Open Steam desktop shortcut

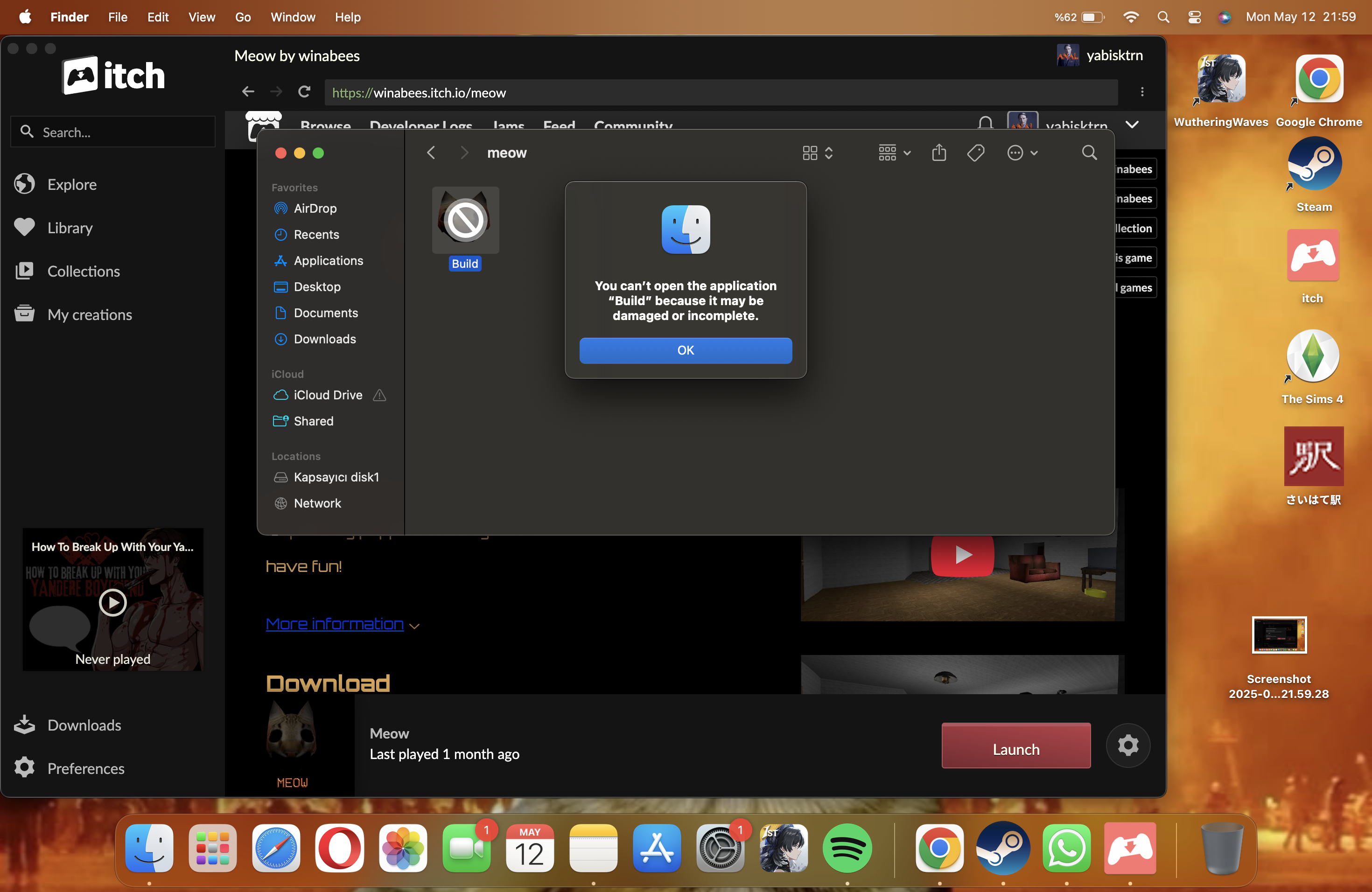click(x=1314, y=174)
